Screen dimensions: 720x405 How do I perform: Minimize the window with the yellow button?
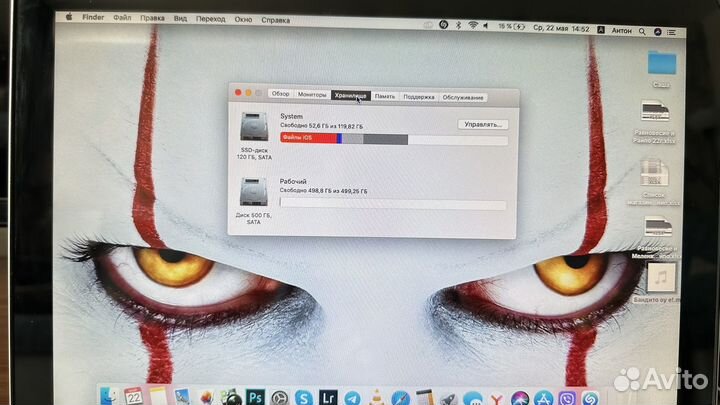tap(248, 93)
